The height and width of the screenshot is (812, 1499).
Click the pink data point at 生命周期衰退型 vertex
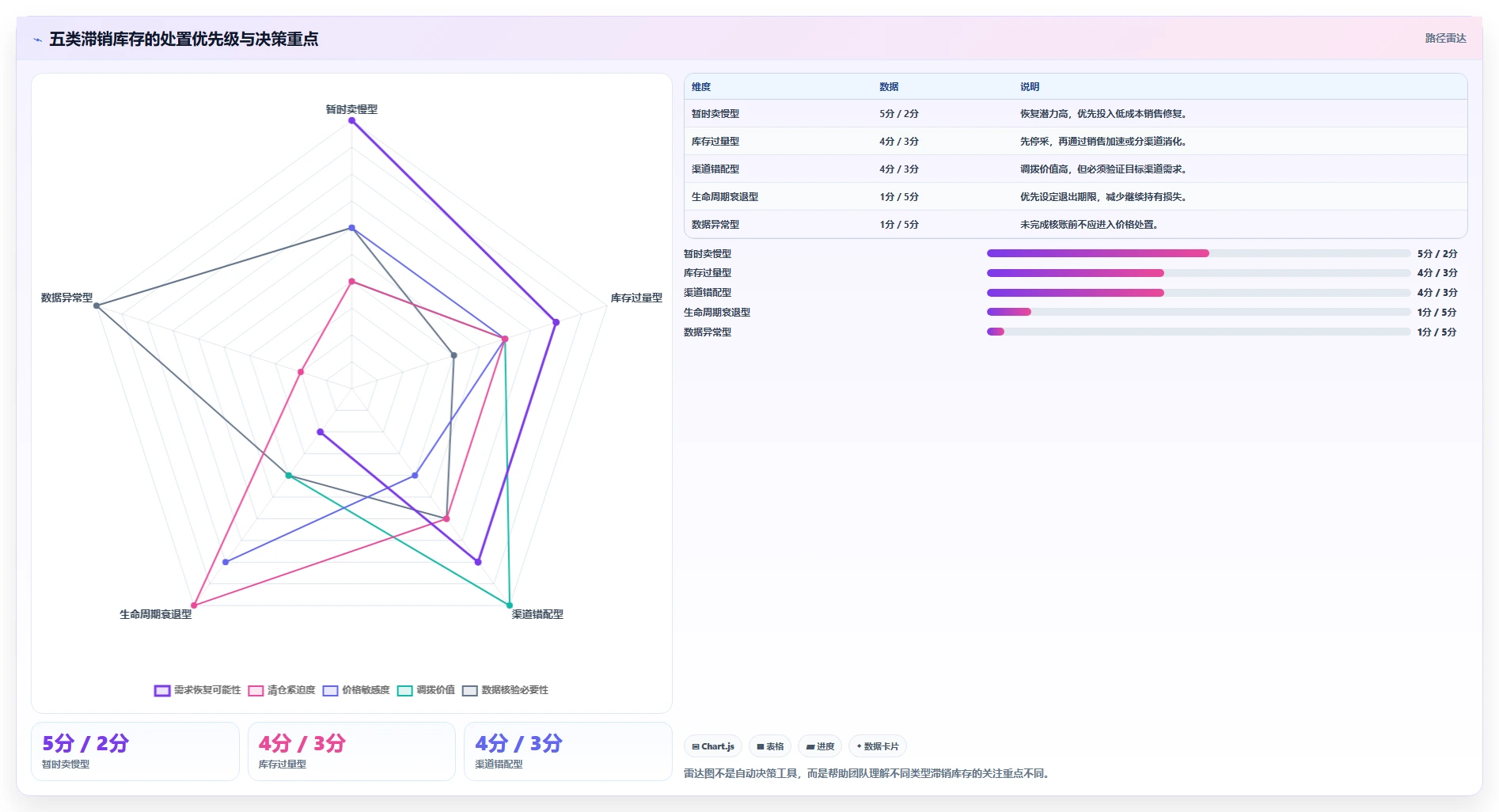tap(194, 605)
